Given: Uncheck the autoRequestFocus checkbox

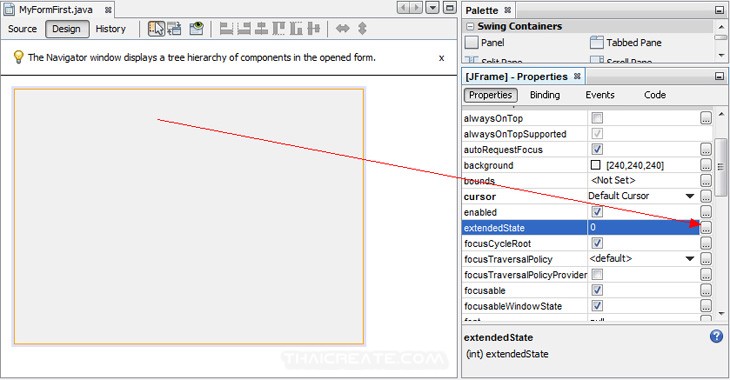Looking at the screenshot, I should (597, 149).
